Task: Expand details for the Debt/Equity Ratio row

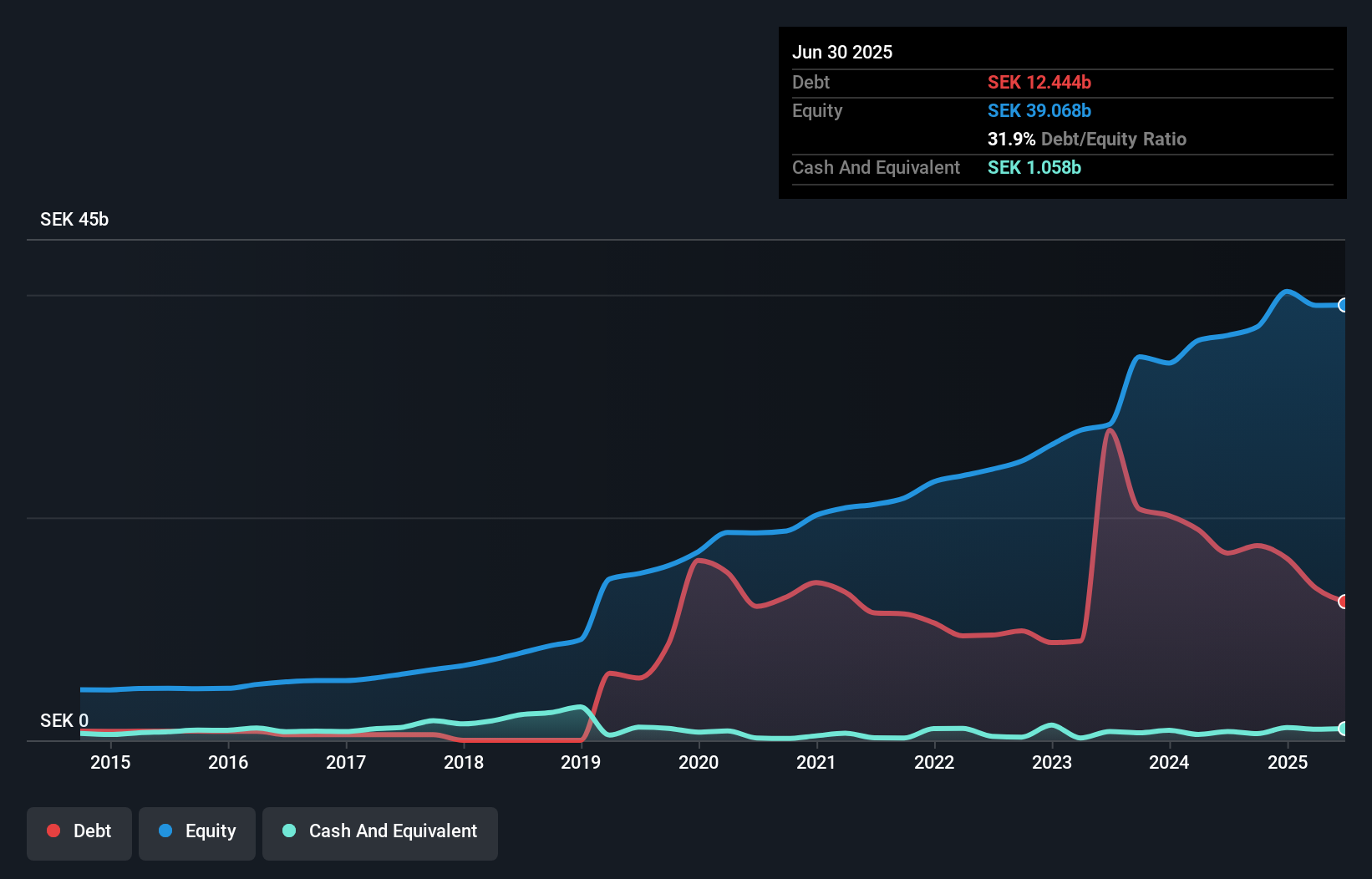Action: [x=1087, y=139]
